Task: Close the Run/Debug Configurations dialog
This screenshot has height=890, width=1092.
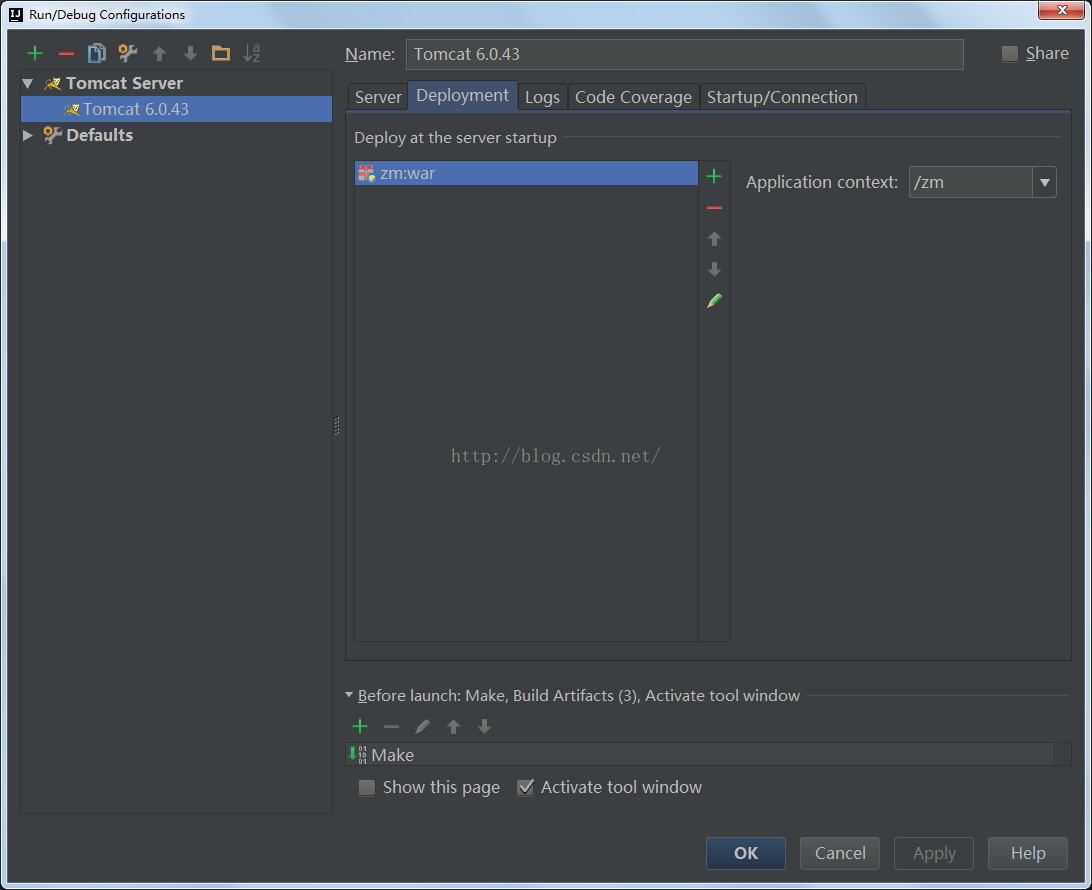Action: point(1061,10)
